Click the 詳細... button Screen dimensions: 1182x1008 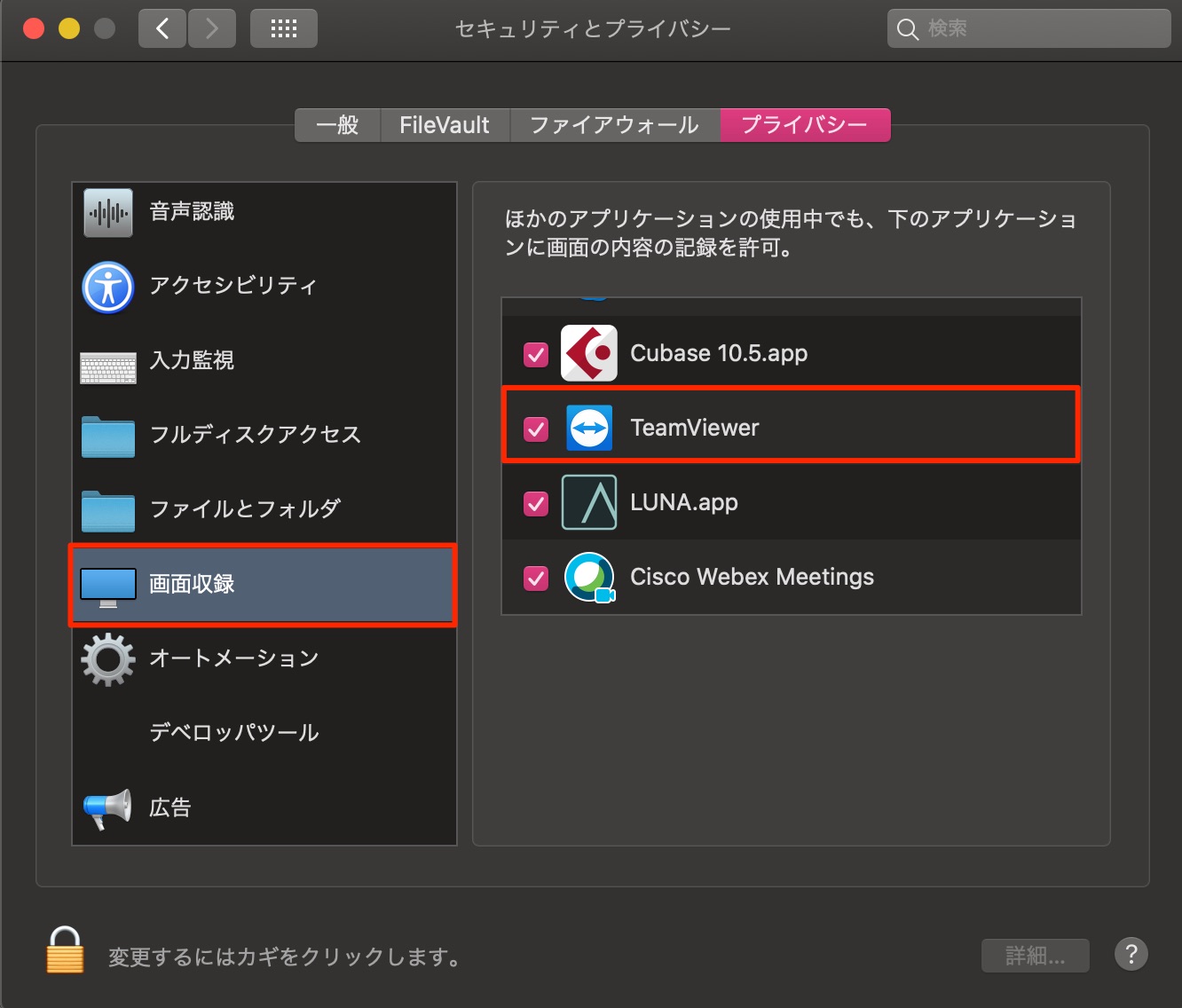[1035, 956]
